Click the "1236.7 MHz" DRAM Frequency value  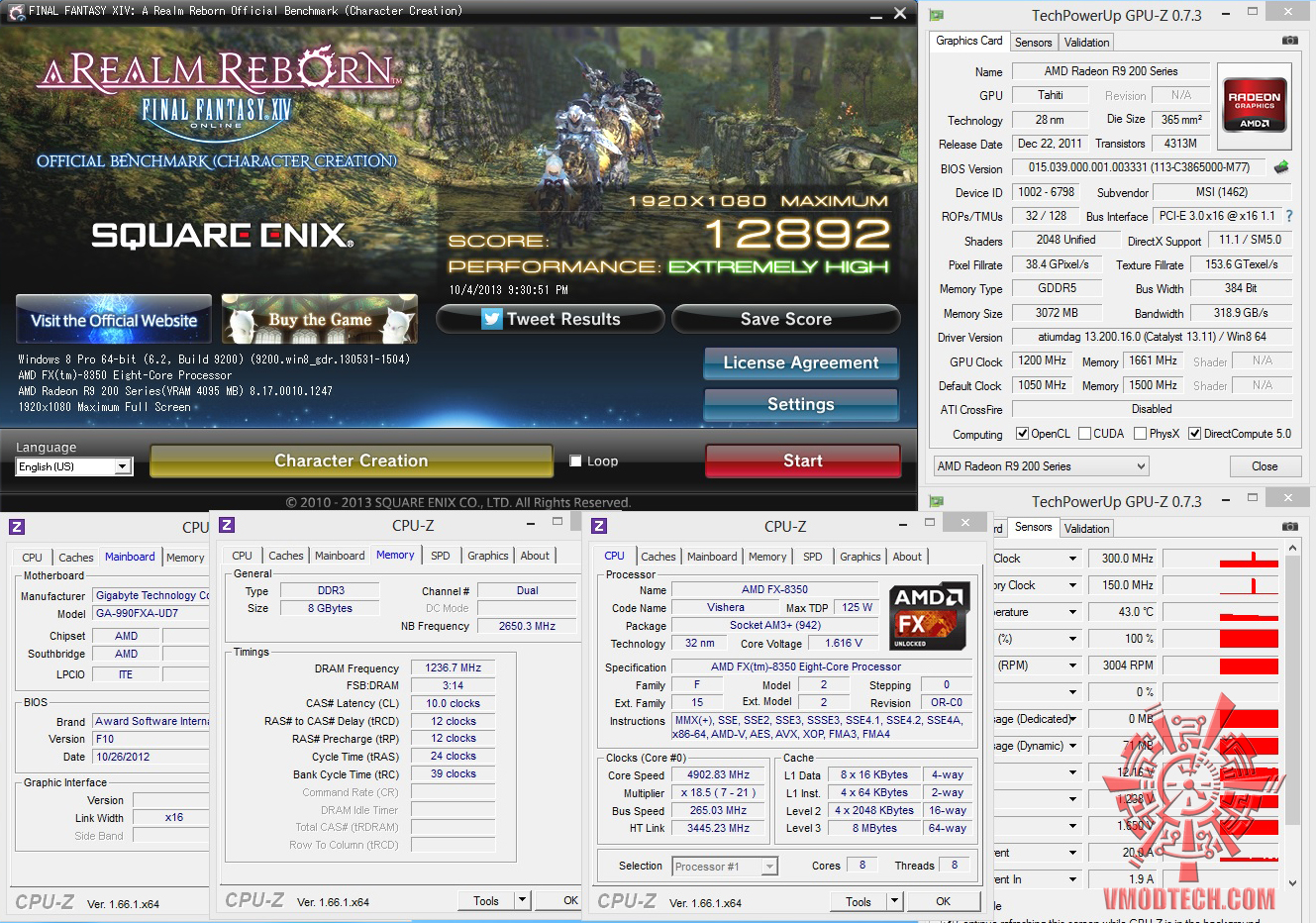(x=453, y=667)
